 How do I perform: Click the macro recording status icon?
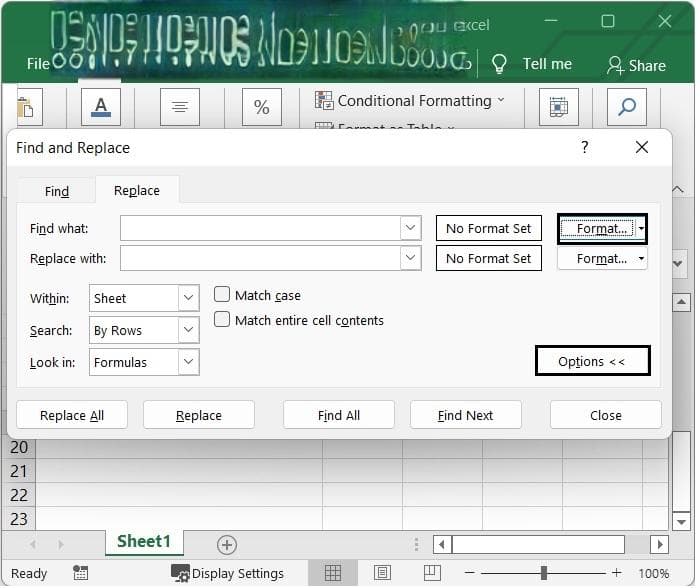click(x=80, y=573)
